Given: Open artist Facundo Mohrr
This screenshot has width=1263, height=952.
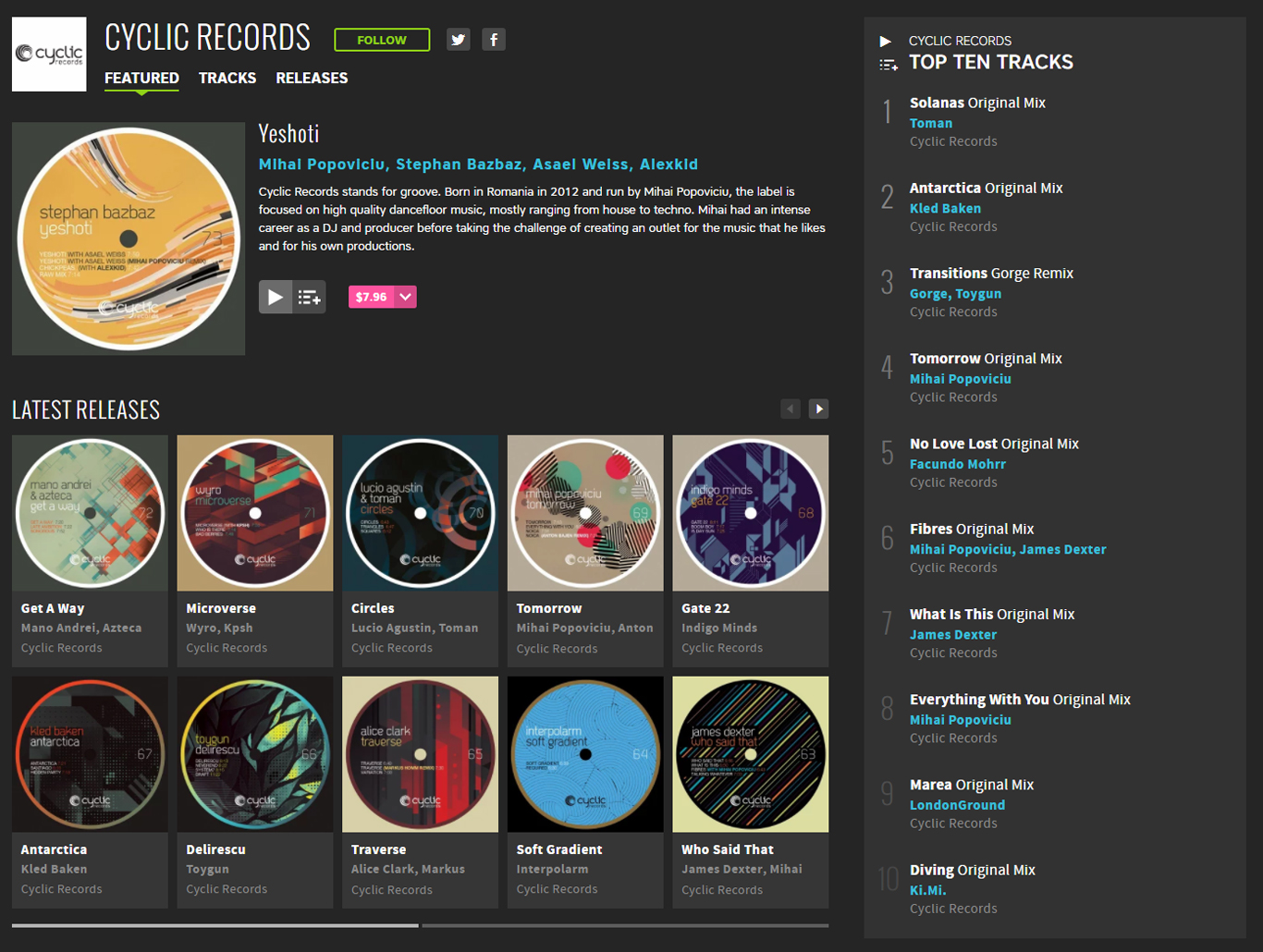Looking at the screenshot, I should (x=958, y=464).
